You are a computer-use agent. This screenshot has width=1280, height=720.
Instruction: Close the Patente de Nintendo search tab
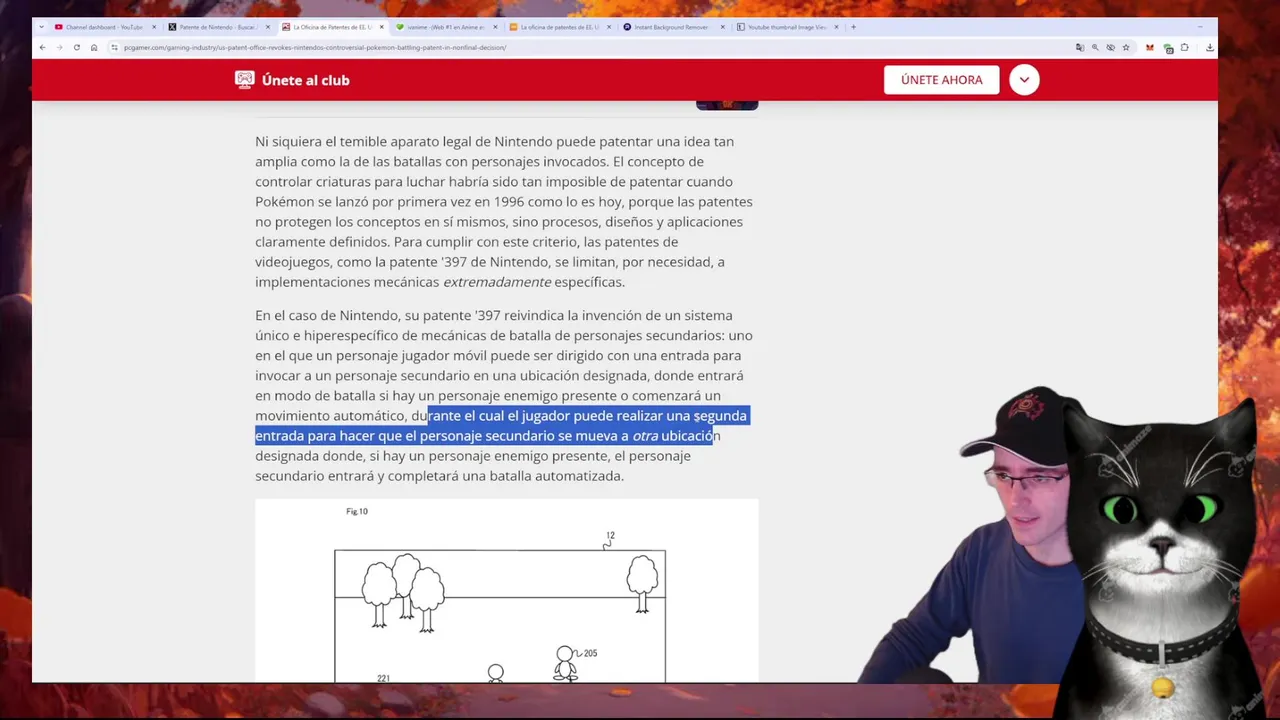click(x=268, y=27)
